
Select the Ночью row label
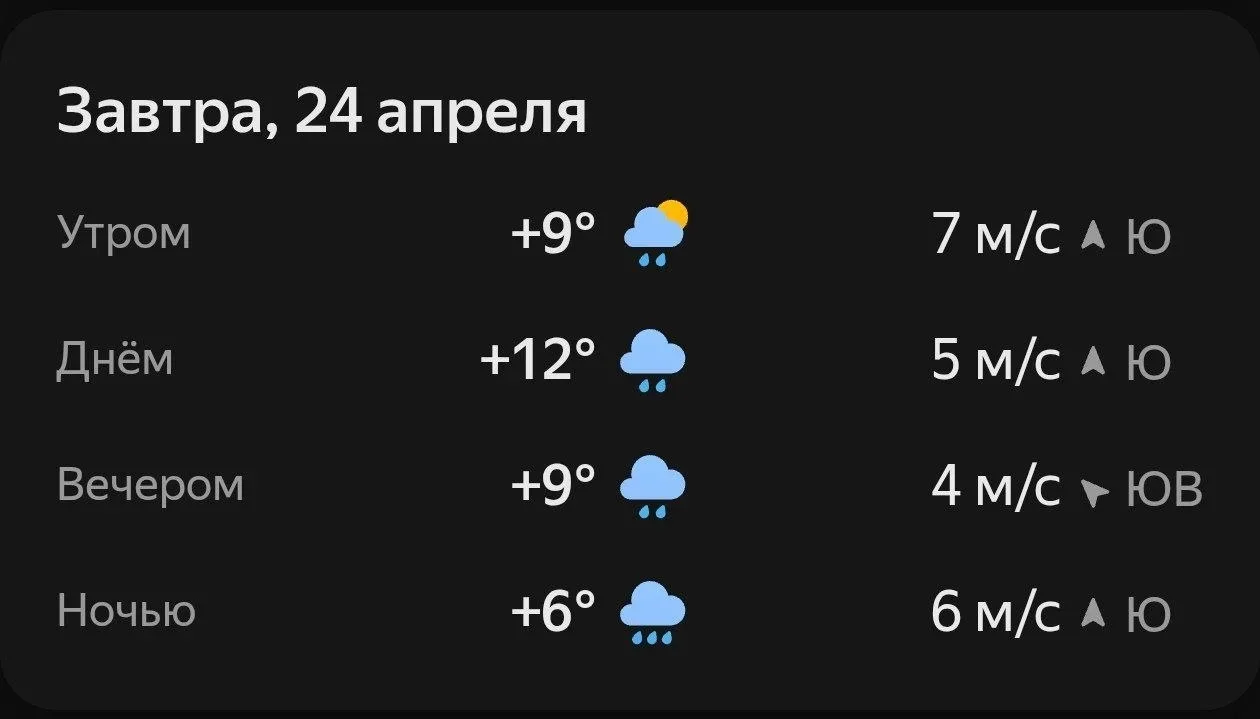[127, 610]
